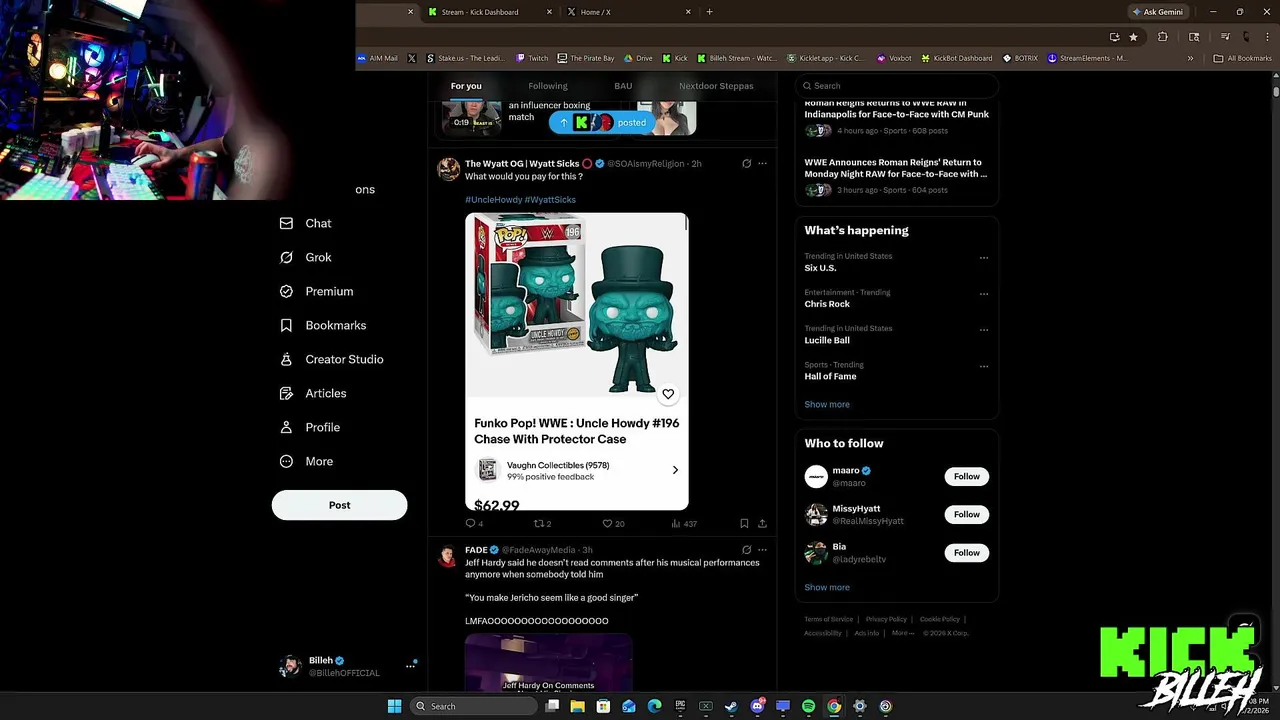Open Chrome extensions puzzle icon

coord(1162,37)
